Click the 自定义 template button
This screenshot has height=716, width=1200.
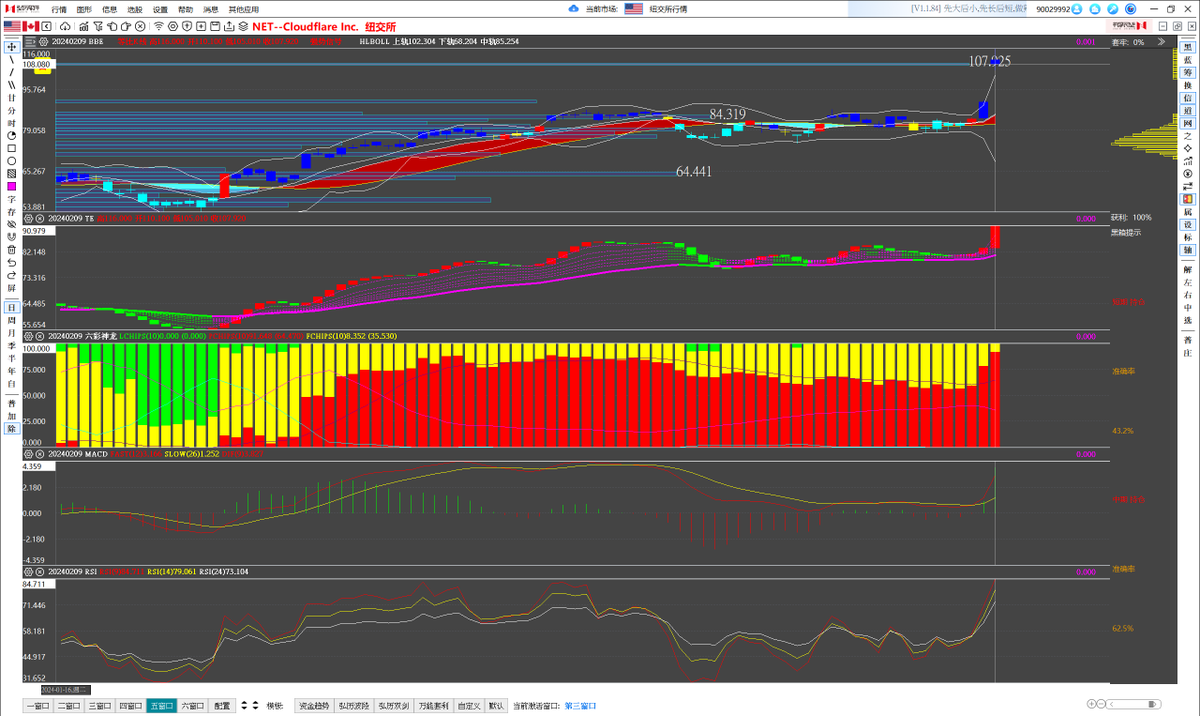pyautogui.click(x=468, y=705)
